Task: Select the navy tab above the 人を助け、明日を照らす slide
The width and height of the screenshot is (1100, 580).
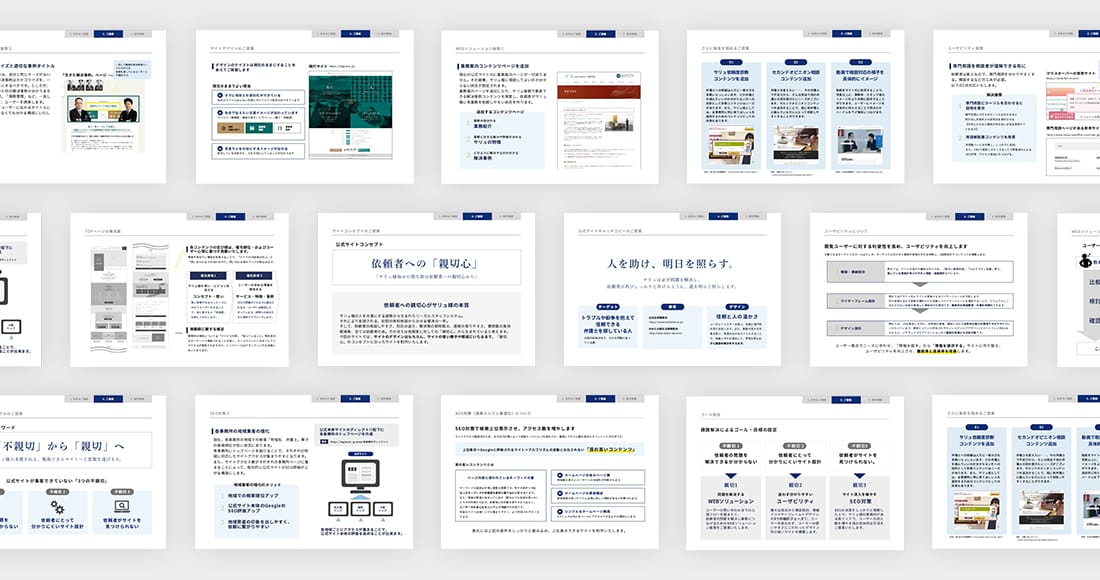Action: [x=723, y=216]
